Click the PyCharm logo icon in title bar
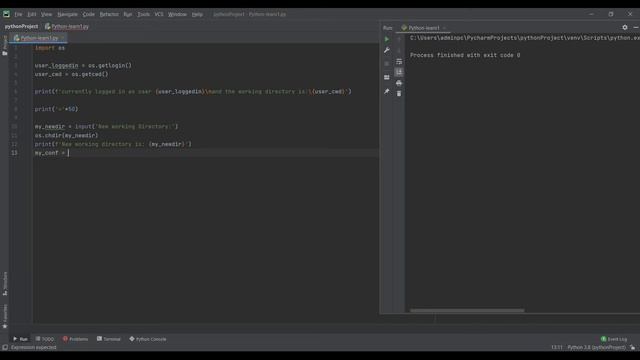The height and width of the screenshot is (360, 640). click(6, 14)
